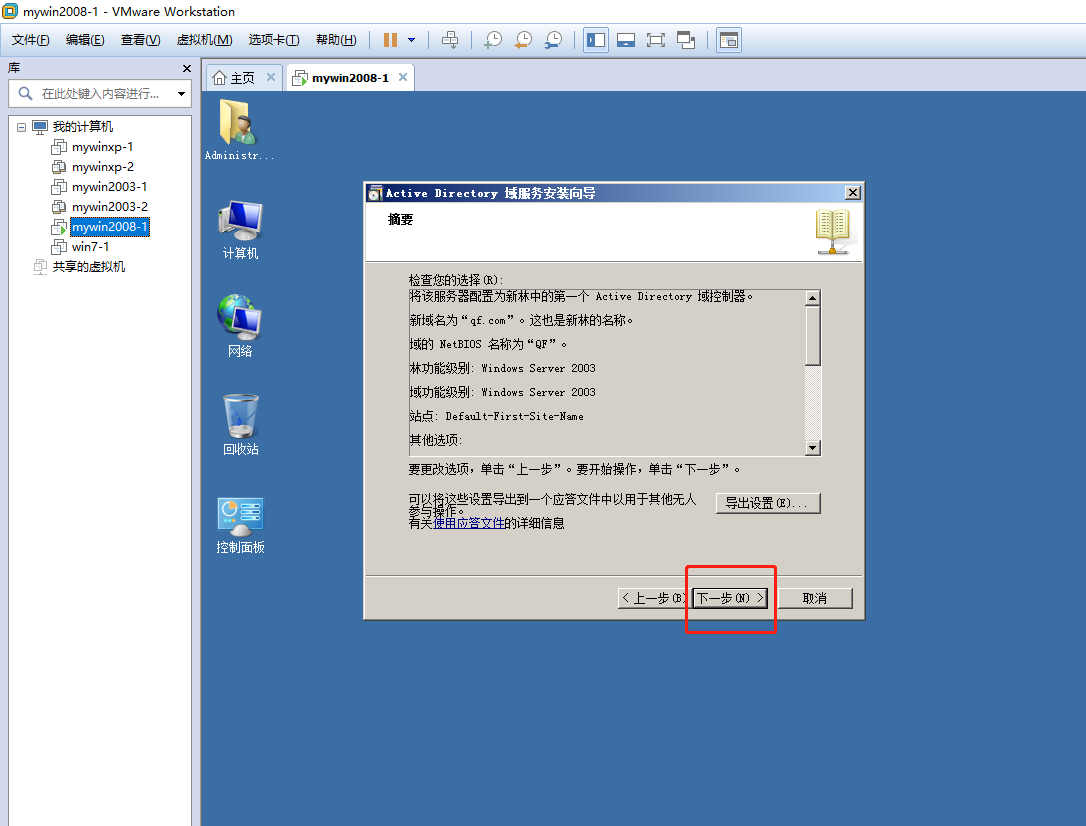Click the wizard title bar icon
1086x826 pixels.
coord(375,192)
